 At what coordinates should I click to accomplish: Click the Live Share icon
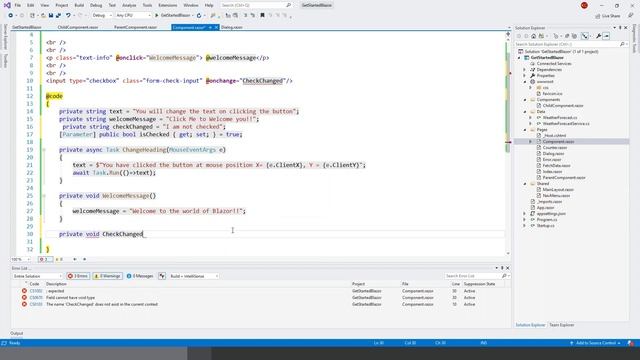[598, 16]
